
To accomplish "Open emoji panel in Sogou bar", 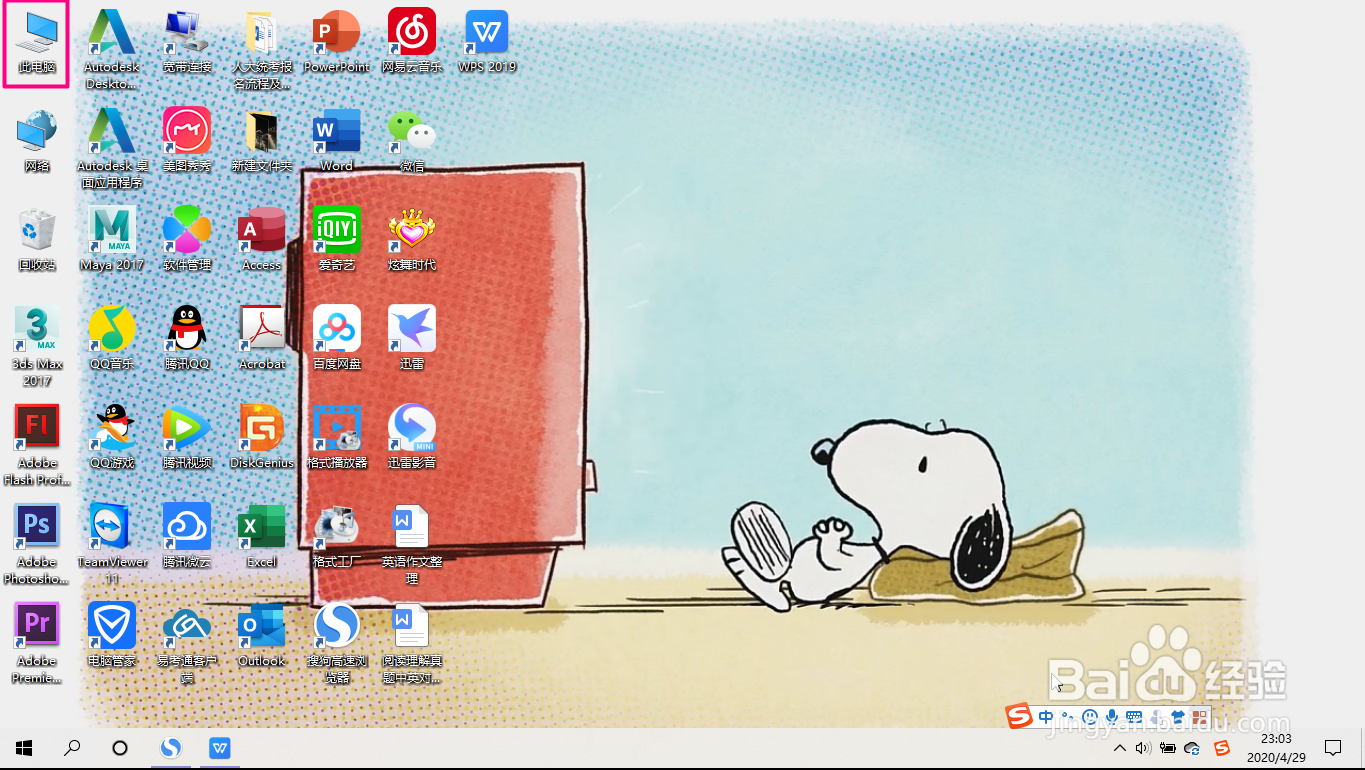I will 1089,717.
